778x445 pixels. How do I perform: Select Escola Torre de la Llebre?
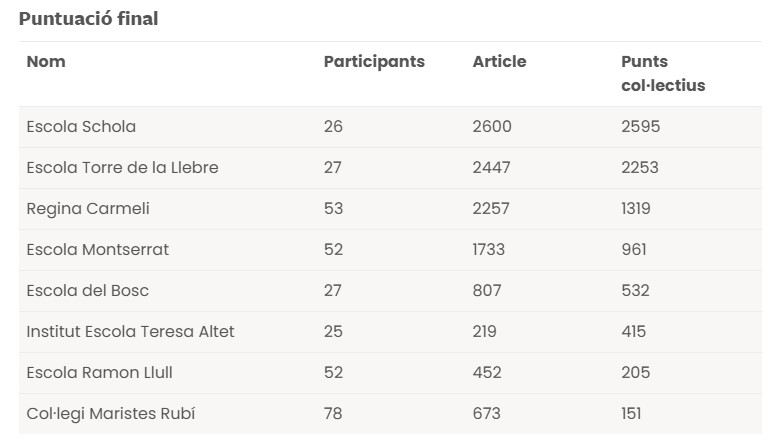pos(122,168)
